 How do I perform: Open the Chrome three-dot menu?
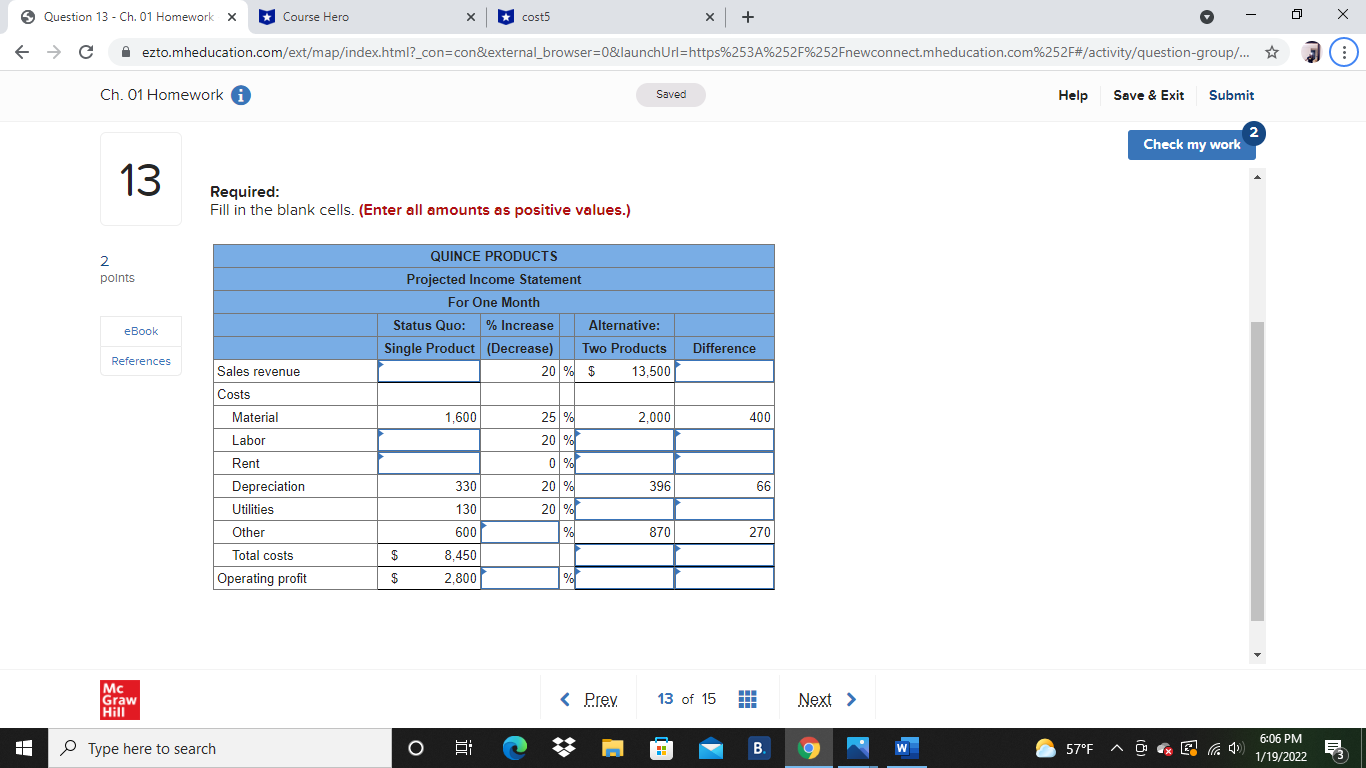point(1344,51)
